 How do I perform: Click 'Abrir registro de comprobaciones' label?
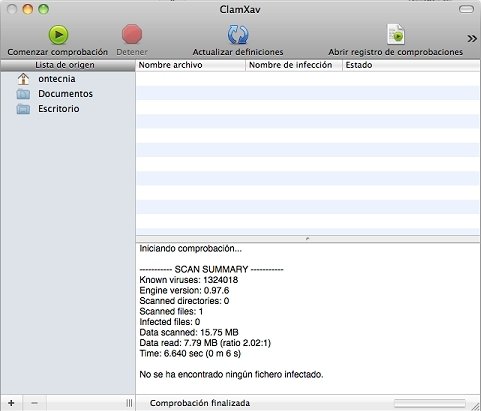(396, 52)
